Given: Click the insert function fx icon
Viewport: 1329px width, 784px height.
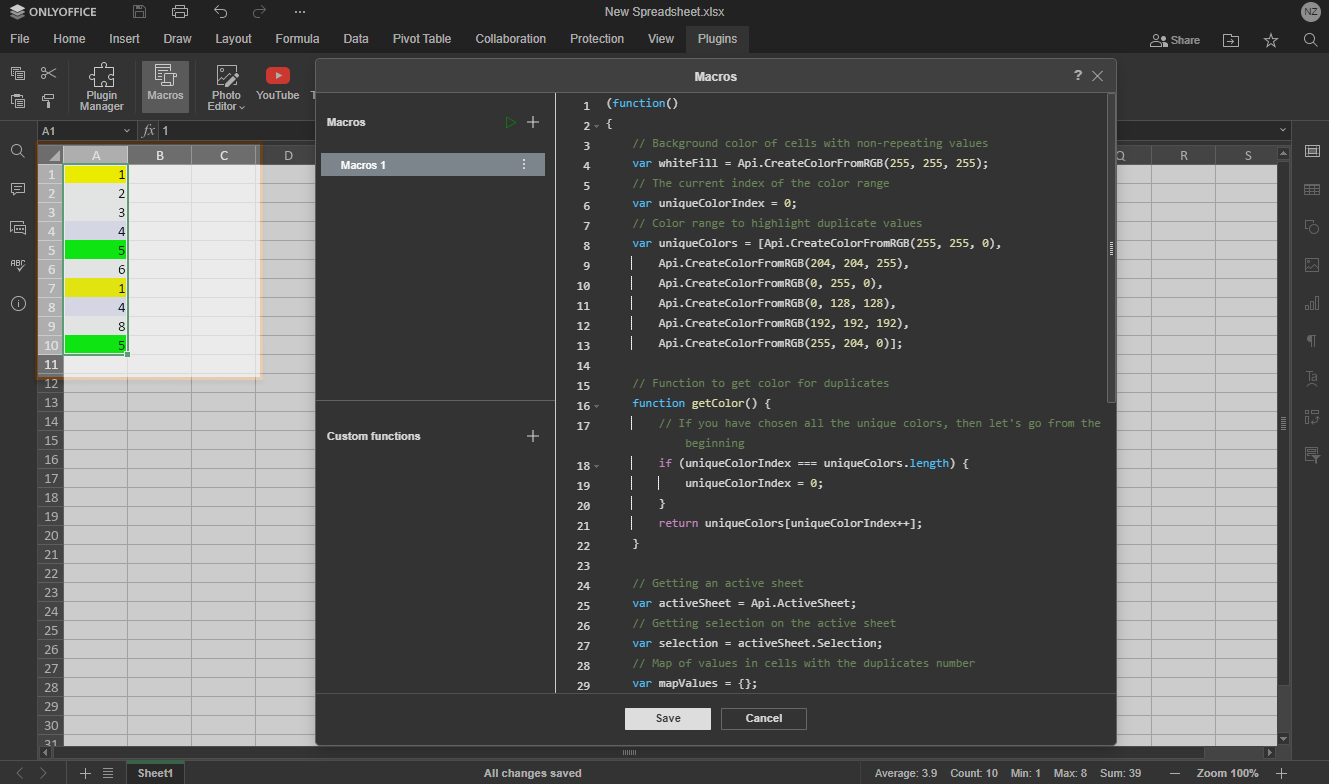Looking at the screenshot, I should [x=148, y=131].
